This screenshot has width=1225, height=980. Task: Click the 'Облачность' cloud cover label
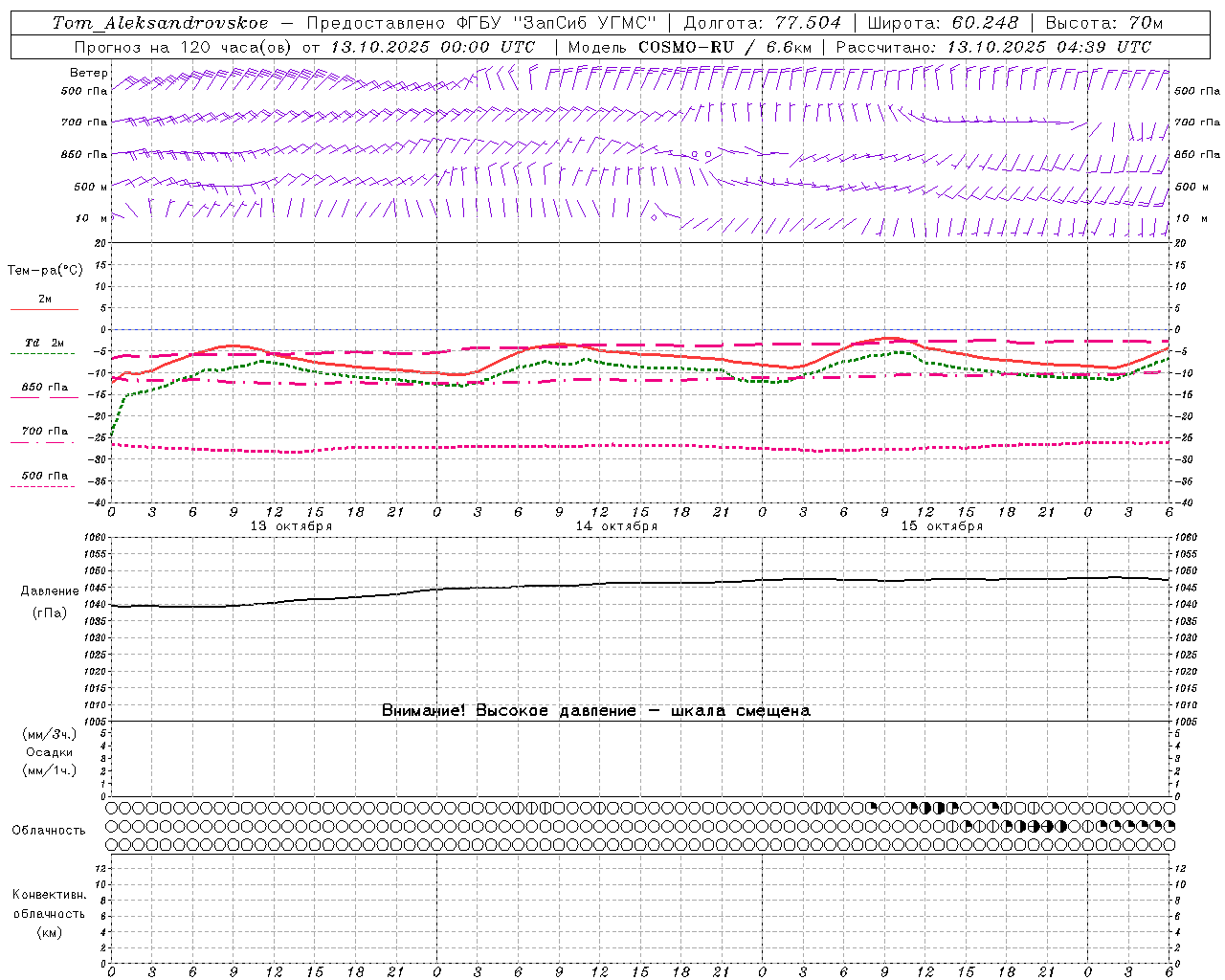(x=49, y=830)
